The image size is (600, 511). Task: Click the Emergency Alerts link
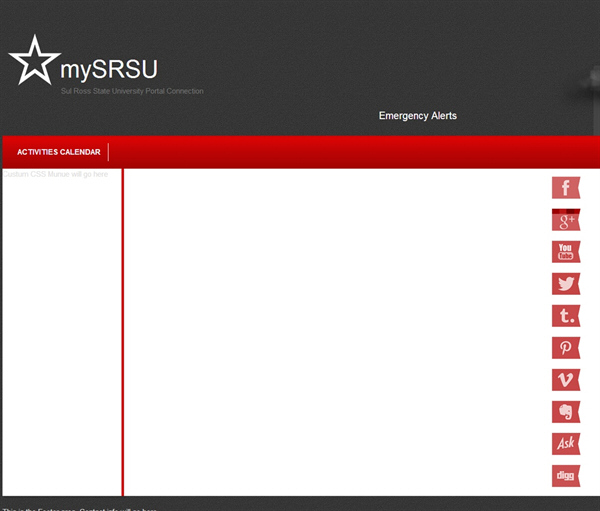point(417,116)
